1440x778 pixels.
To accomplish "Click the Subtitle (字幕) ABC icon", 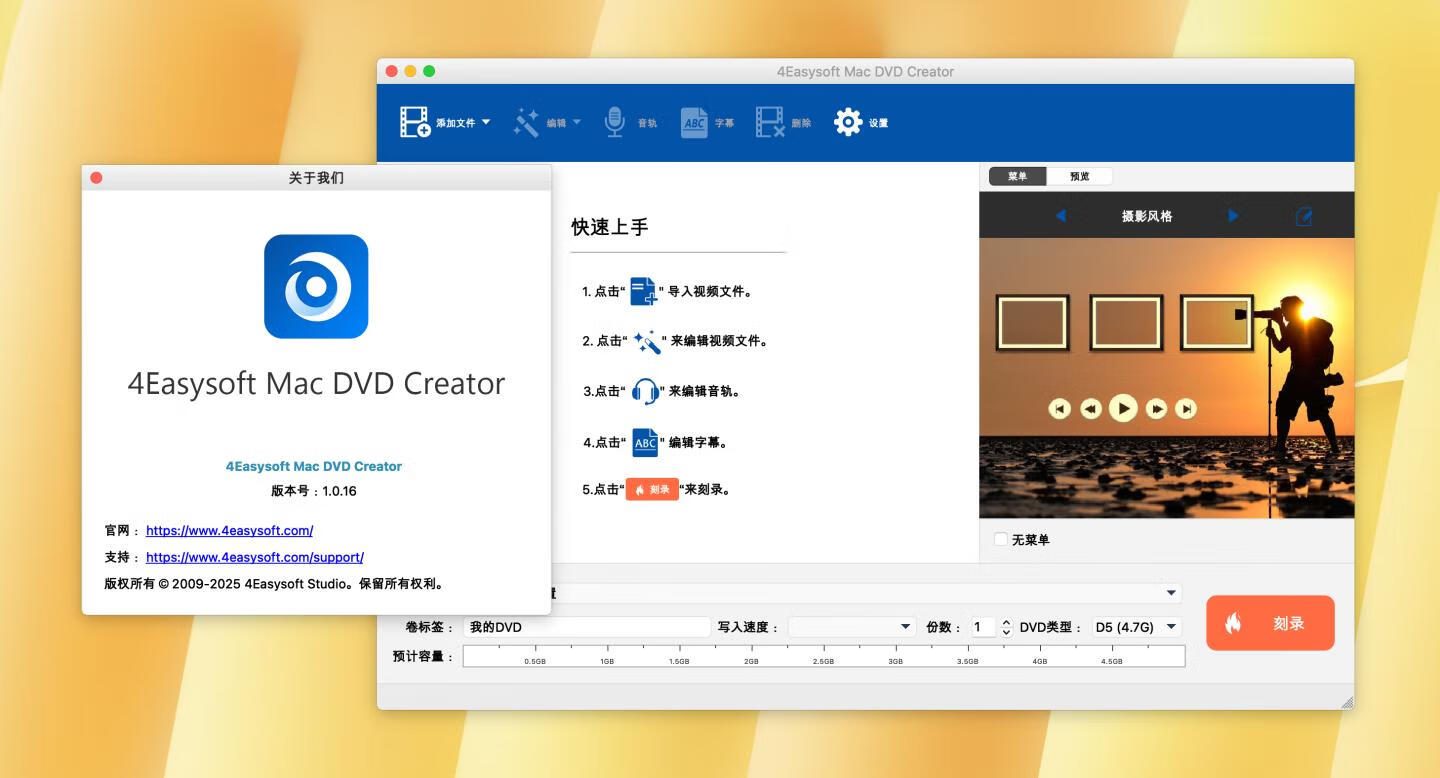I will tap(694, 122).
